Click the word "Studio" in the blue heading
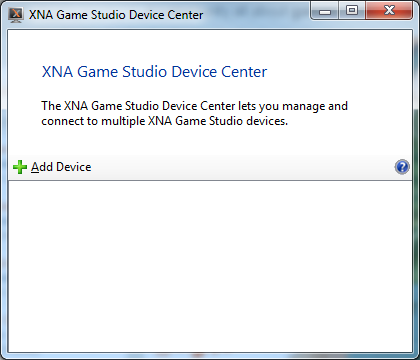This screenshot has height=360, width=420. coord(144,72)
